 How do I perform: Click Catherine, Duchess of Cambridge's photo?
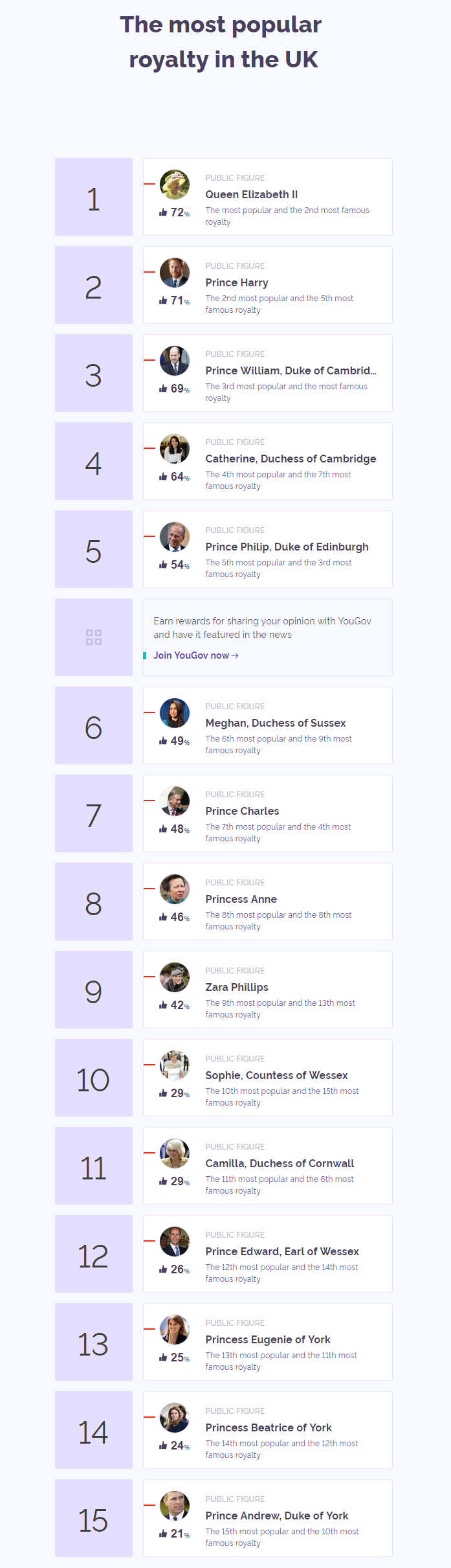point(175,449)
